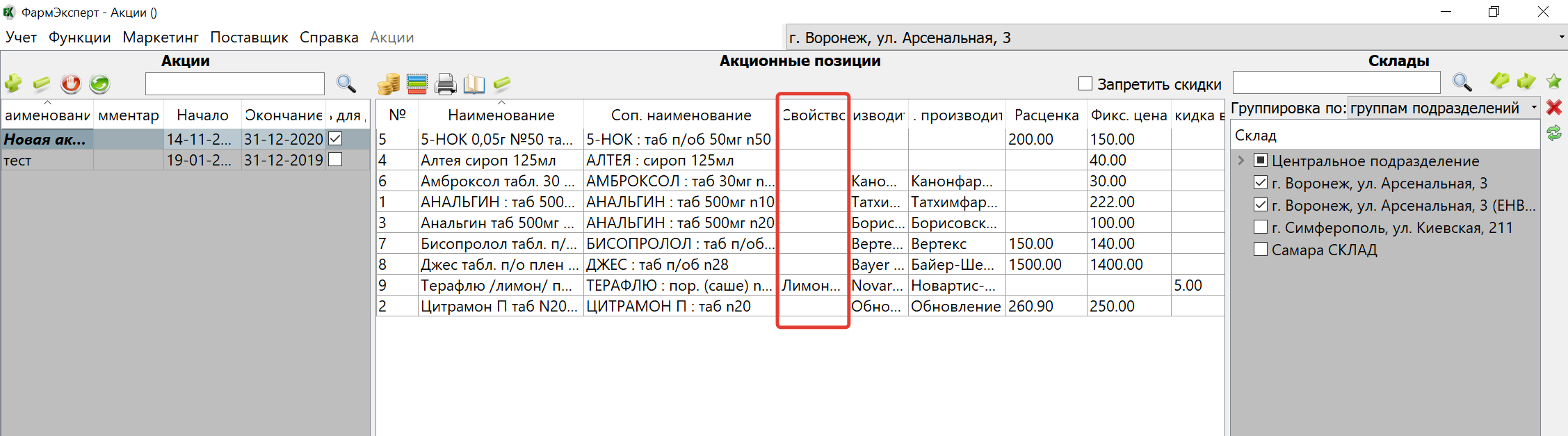This screenshot has width=1568, height=436.
Task: Expand the Центральное подразделение tree node
Action: coord(1241,161)
